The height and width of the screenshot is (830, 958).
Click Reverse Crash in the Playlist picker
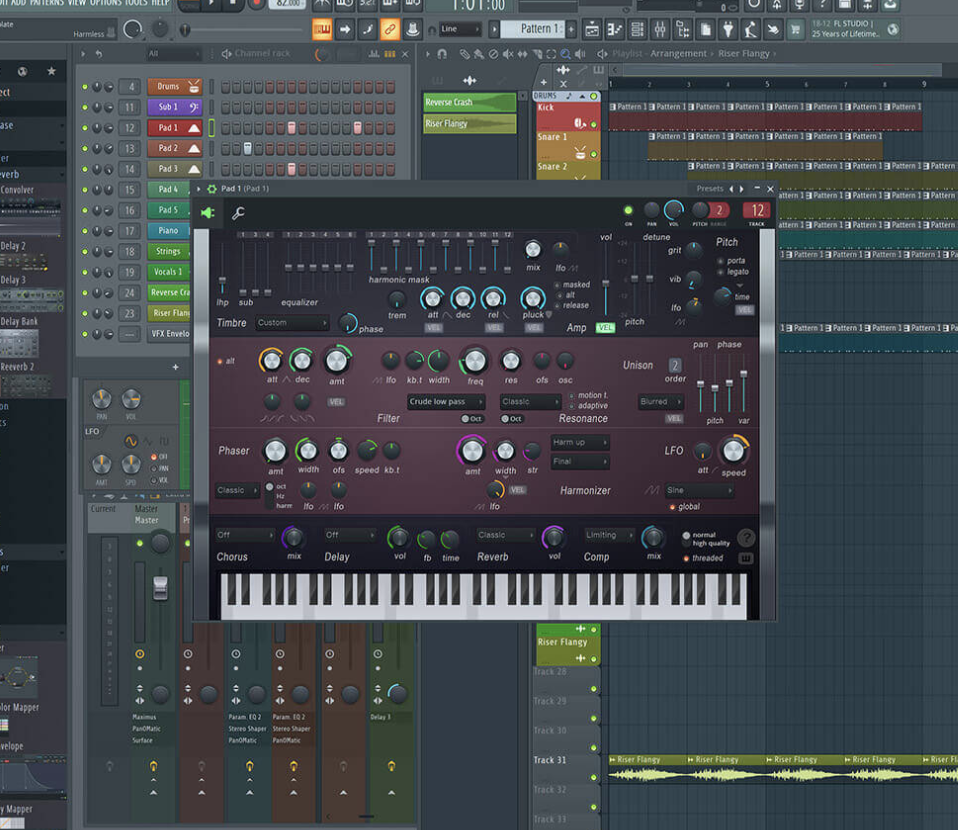point(469,102)
